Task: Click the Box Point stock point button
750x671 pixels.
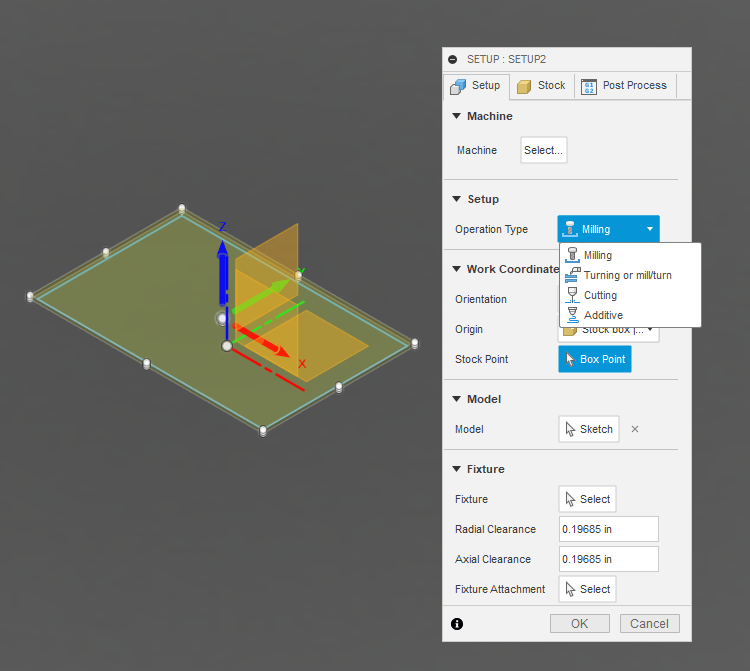Action: (595, 359)
